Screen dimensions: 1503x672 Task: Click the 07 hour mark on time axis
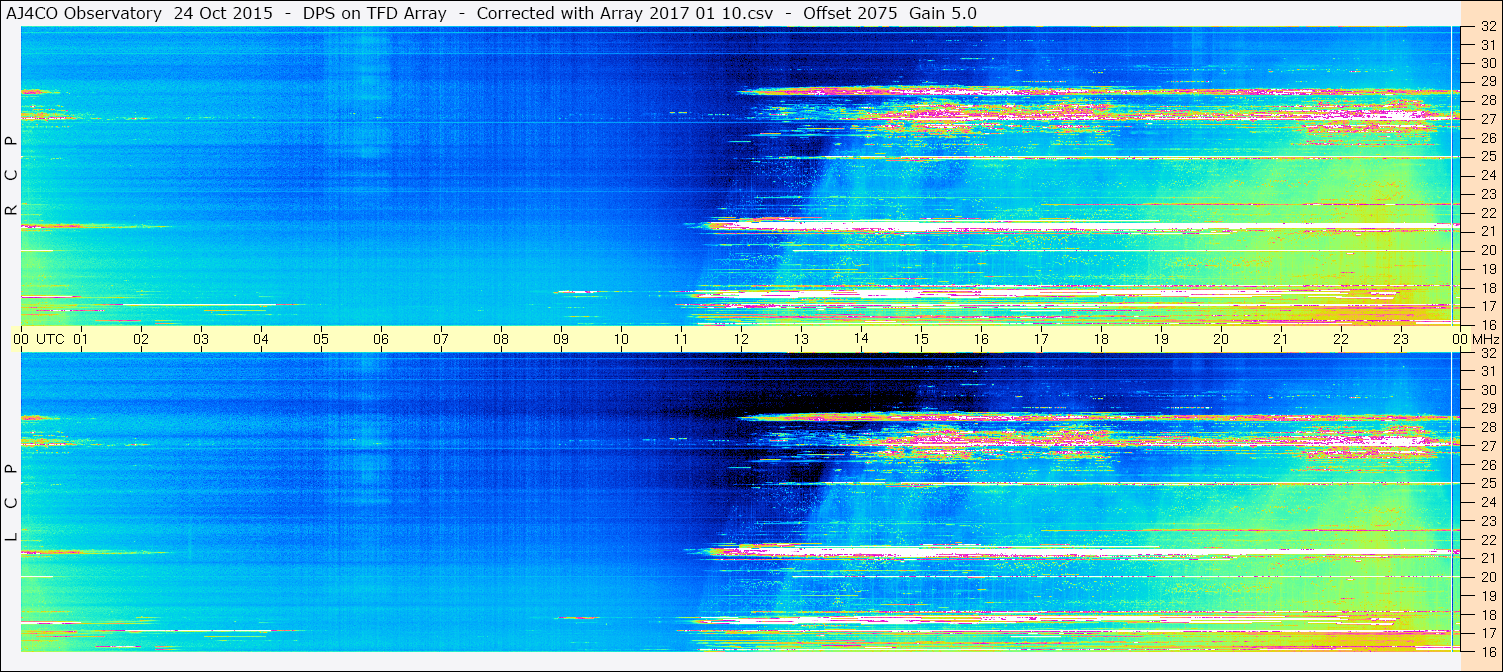pos(441,339)
